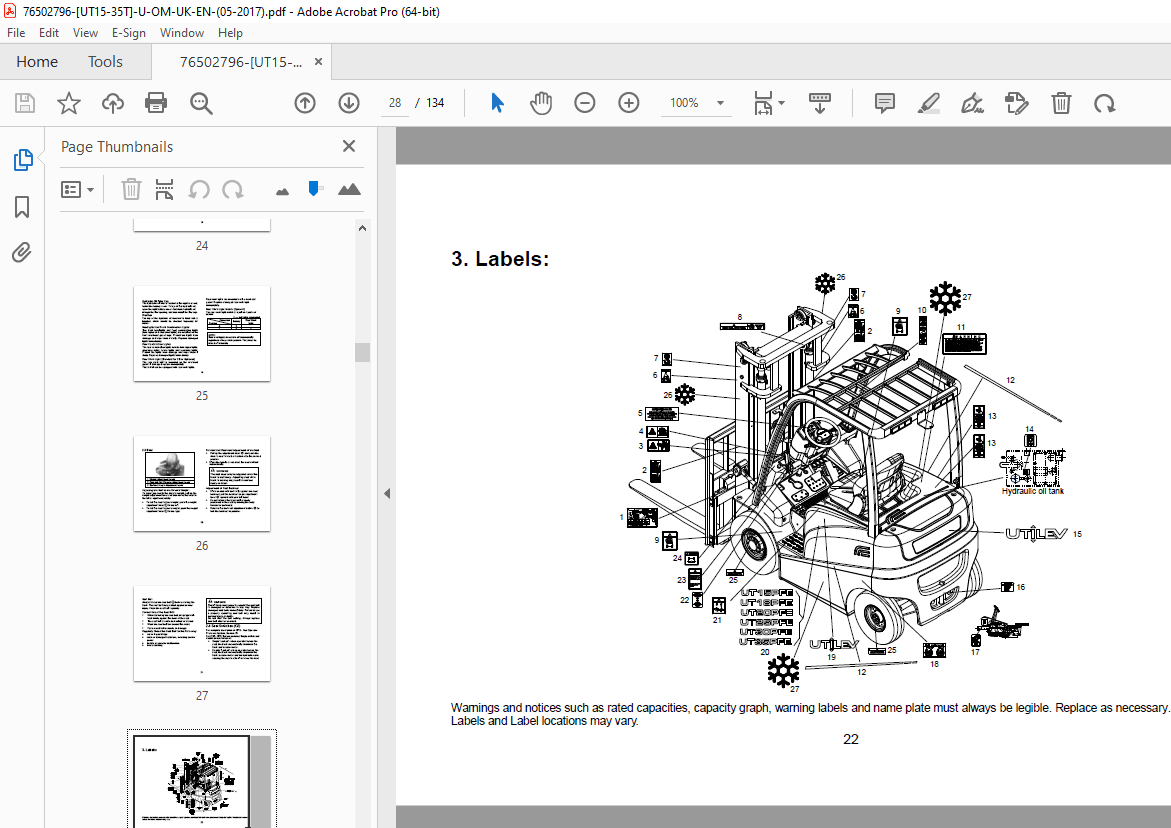The image size is (1171, 828).
Task: Open the E-Sign menu
Action: 129,32
